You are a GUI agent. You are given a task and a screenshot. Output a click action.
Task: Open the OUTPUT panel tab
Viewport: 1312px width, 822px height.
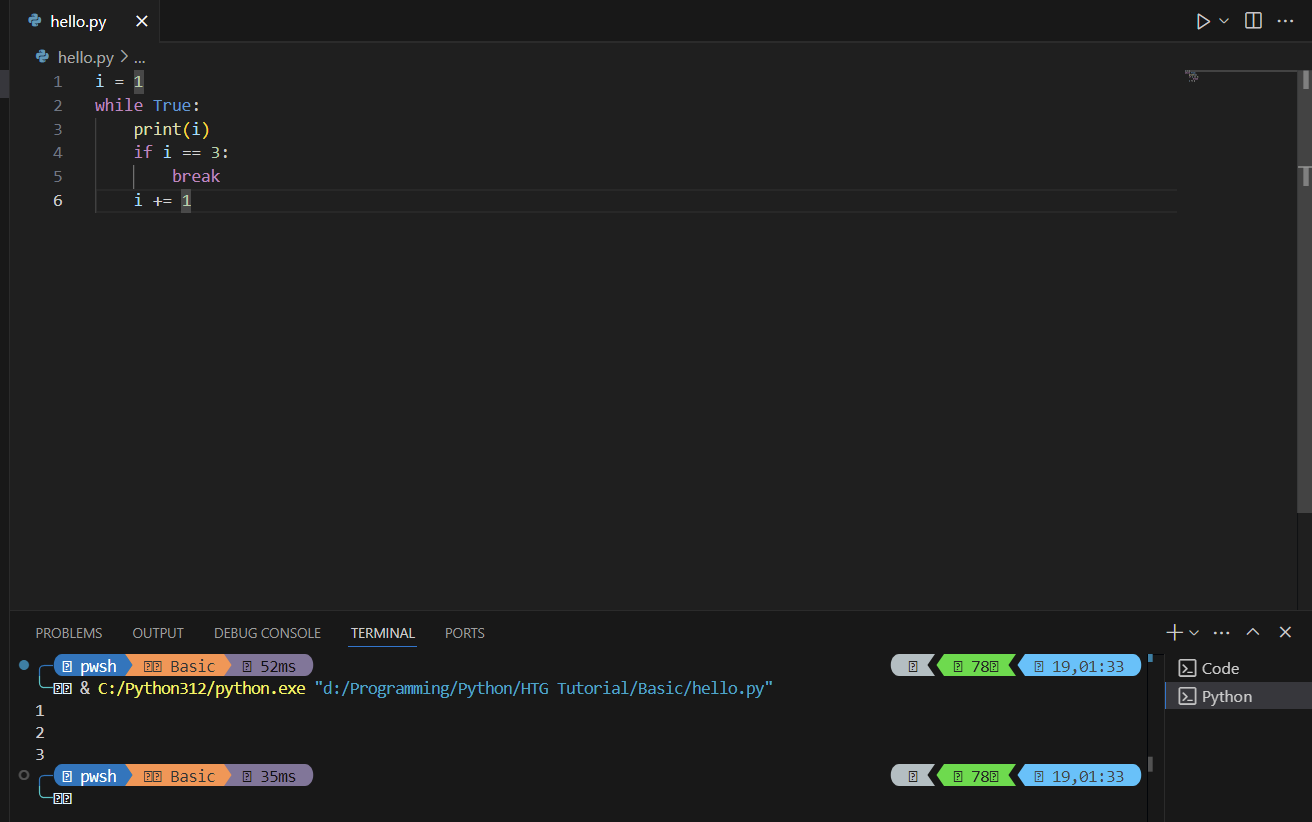pyautogui.click(x=158, y=633)
